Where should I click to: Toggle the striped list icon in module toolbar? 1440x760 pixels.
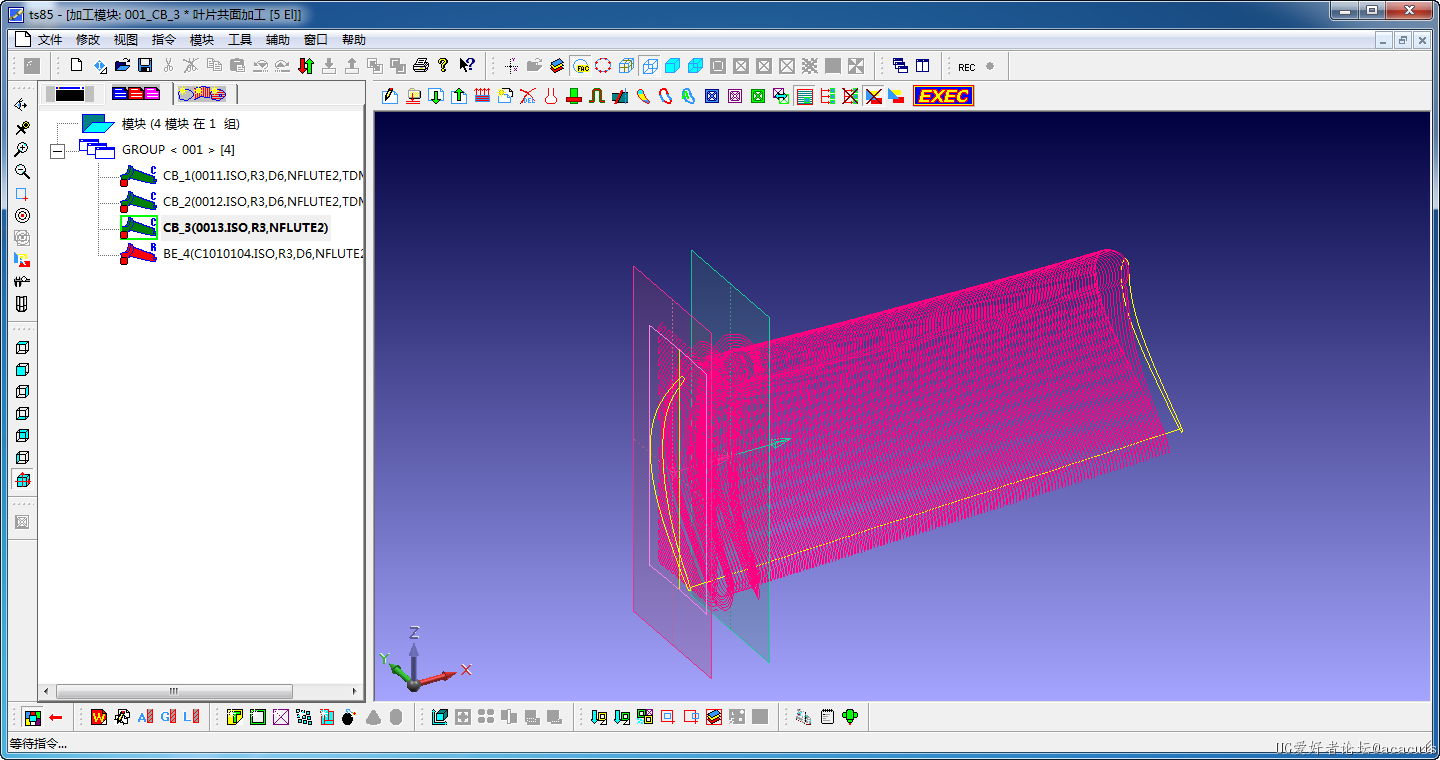coord(805,96)
